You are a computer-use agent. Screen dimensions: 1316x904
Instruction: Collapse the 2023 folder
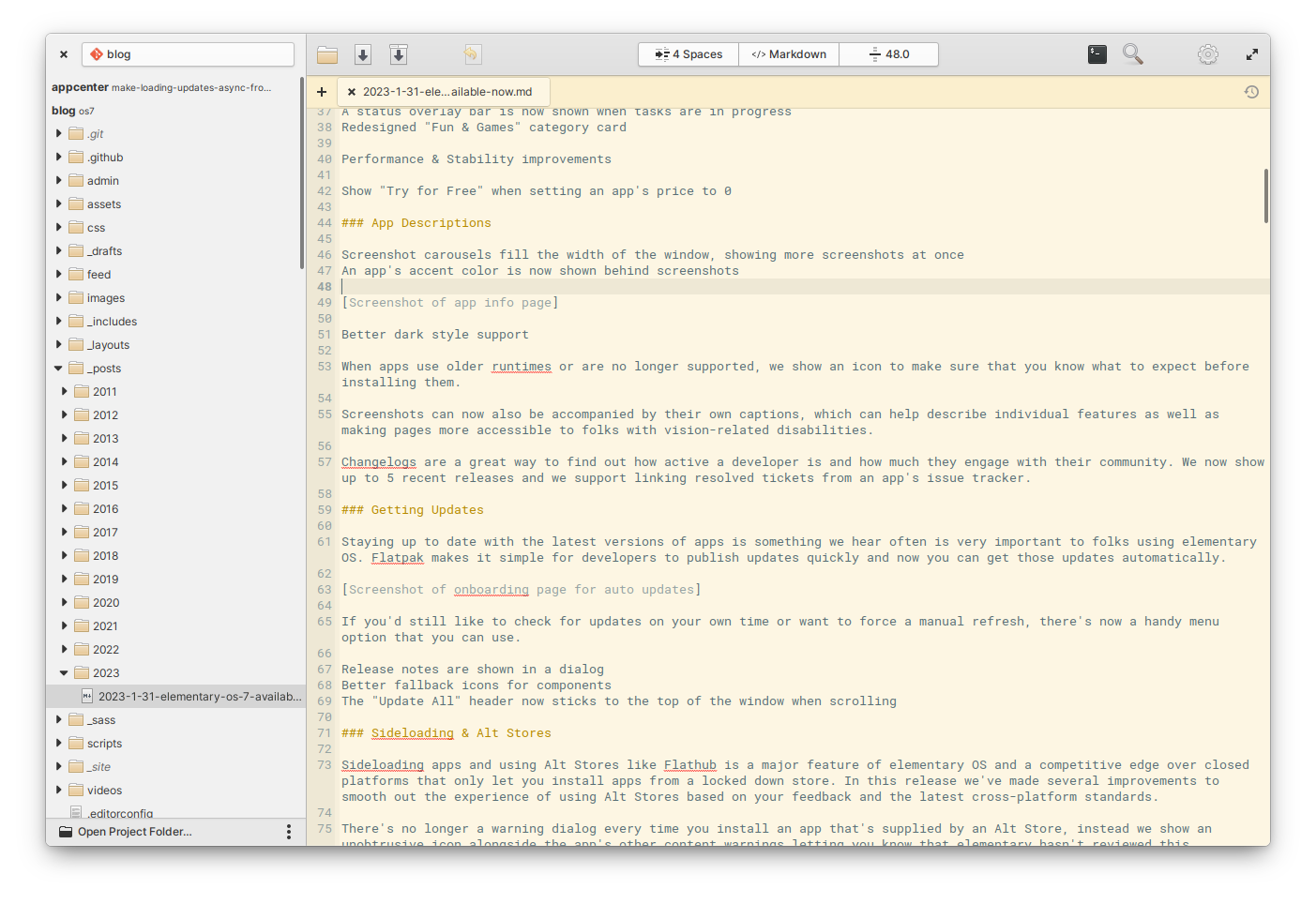(x=64, y=673)
